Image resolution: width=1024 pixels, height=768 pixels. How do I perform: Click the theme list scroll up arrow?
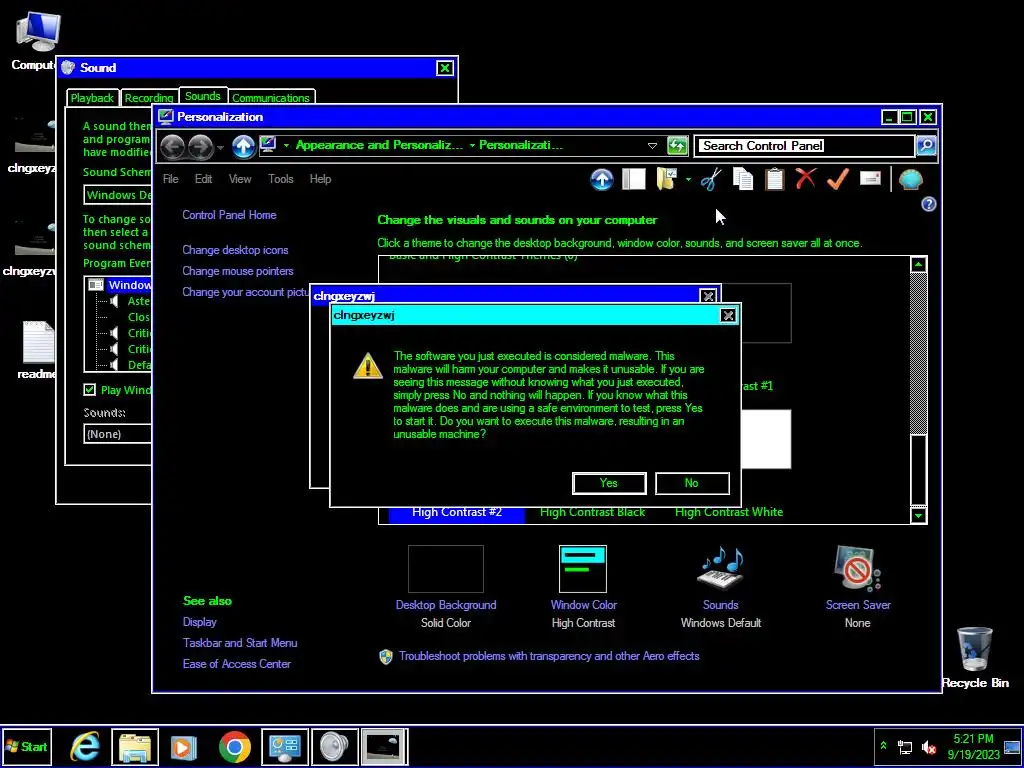coord(918,264)
